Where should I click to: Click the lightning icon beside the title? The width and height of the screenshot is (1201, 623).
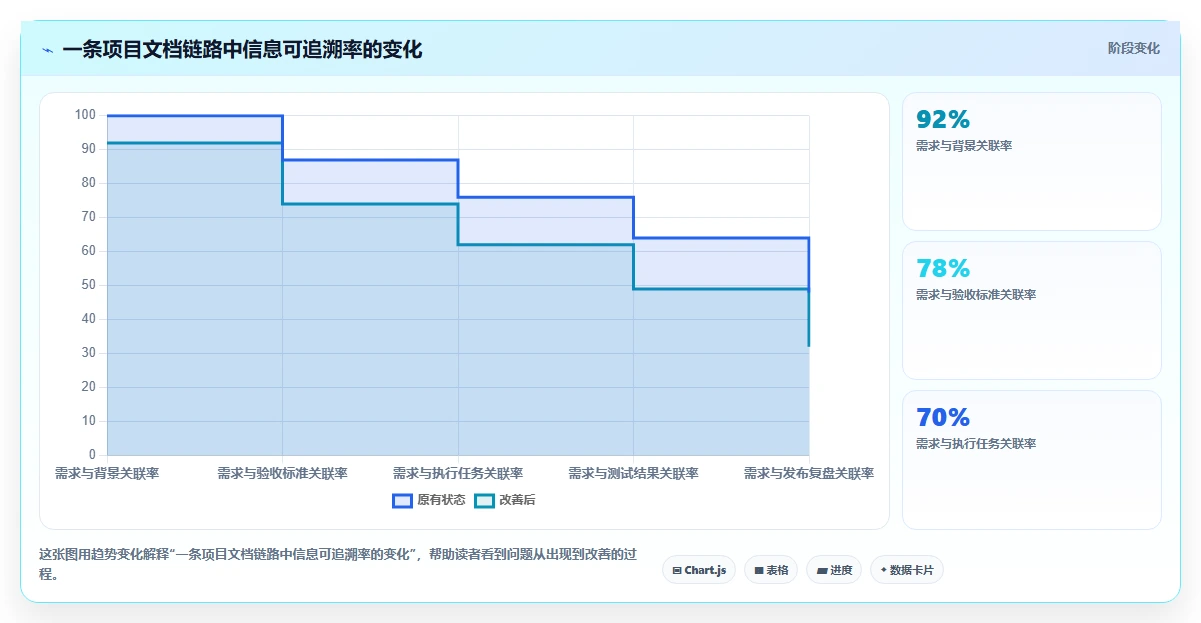pos(47,49)
